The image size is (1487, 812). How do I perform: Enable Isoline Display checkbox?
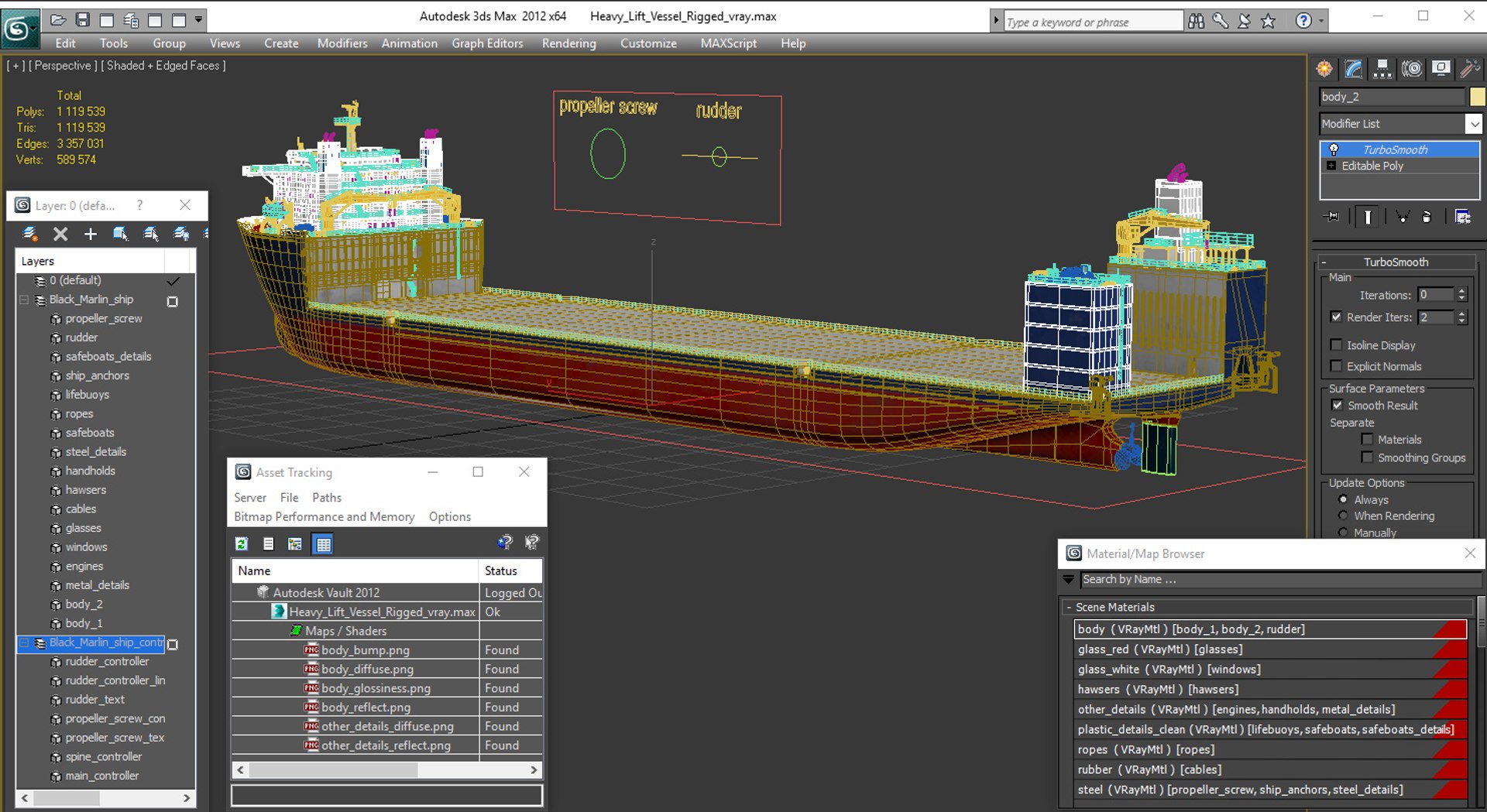(1336, 344)
